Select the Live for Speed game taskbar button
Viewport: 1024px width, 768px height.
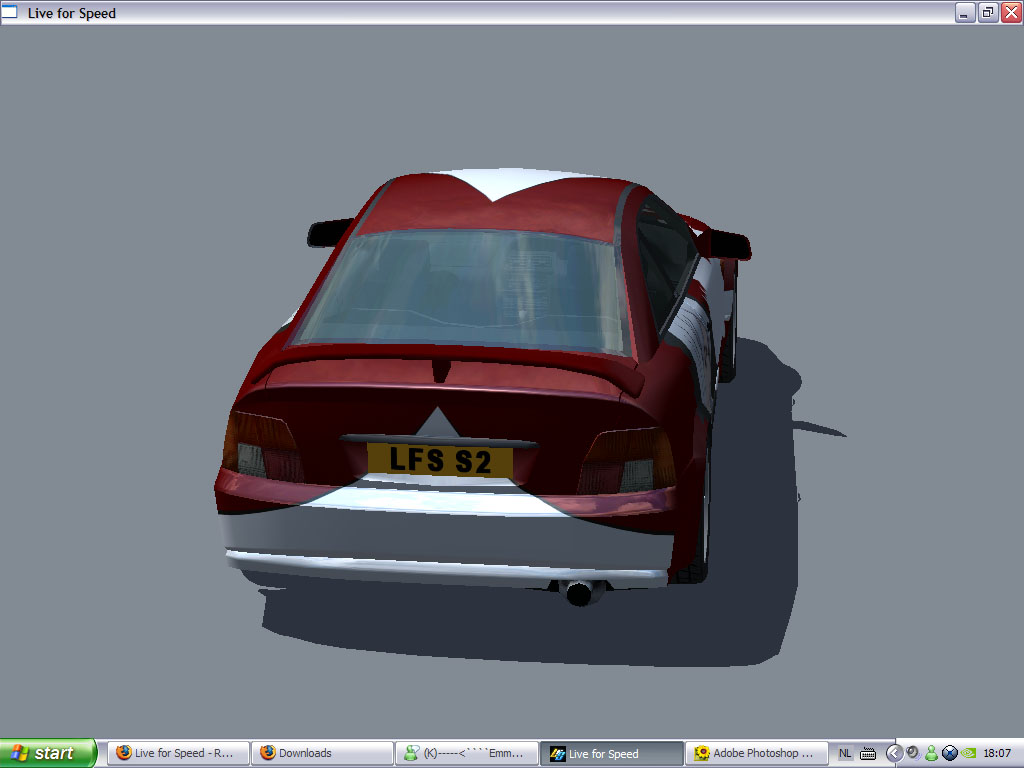click(611, 753)
